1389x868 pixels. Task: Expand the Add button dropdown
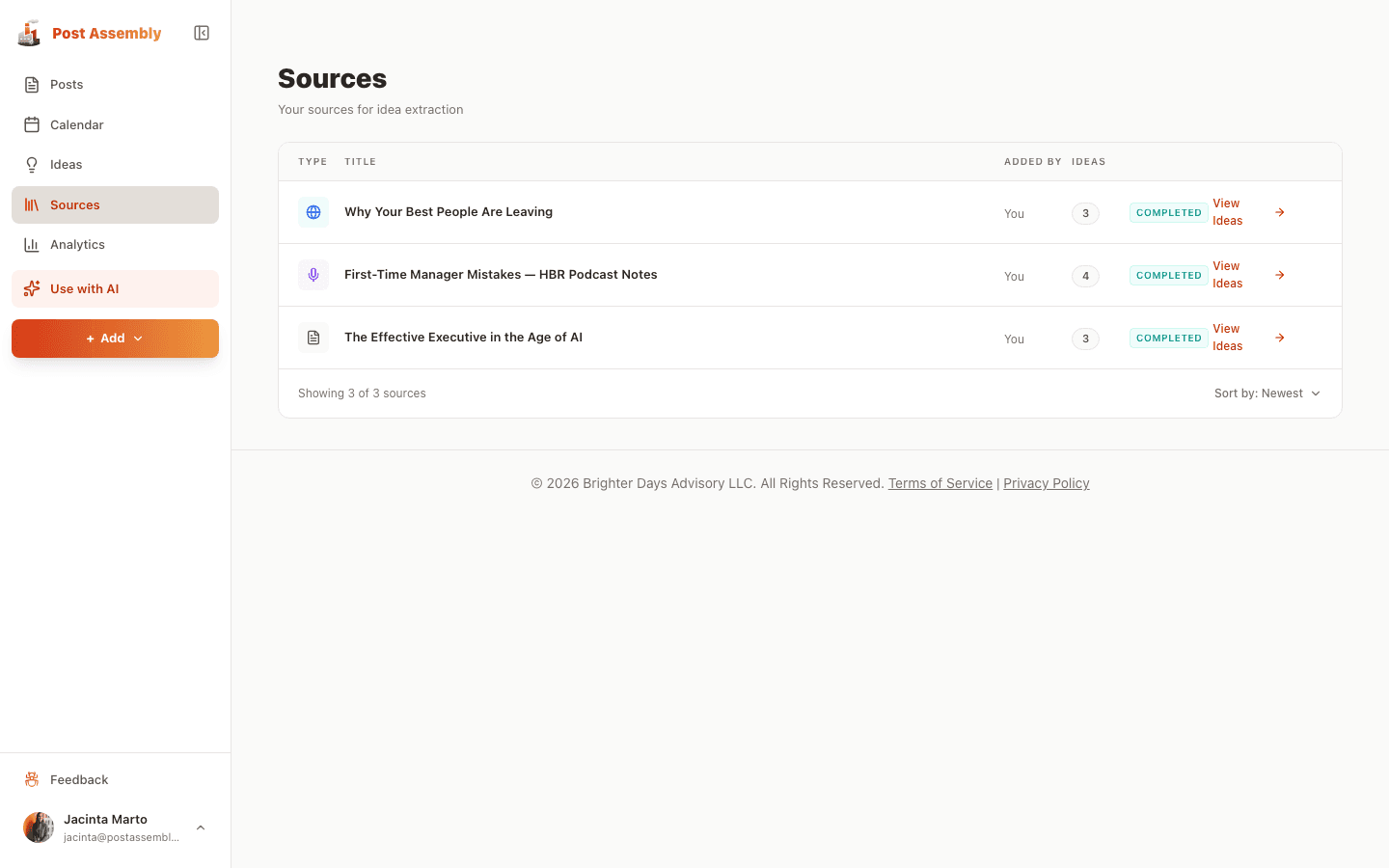tap(115, 338)
